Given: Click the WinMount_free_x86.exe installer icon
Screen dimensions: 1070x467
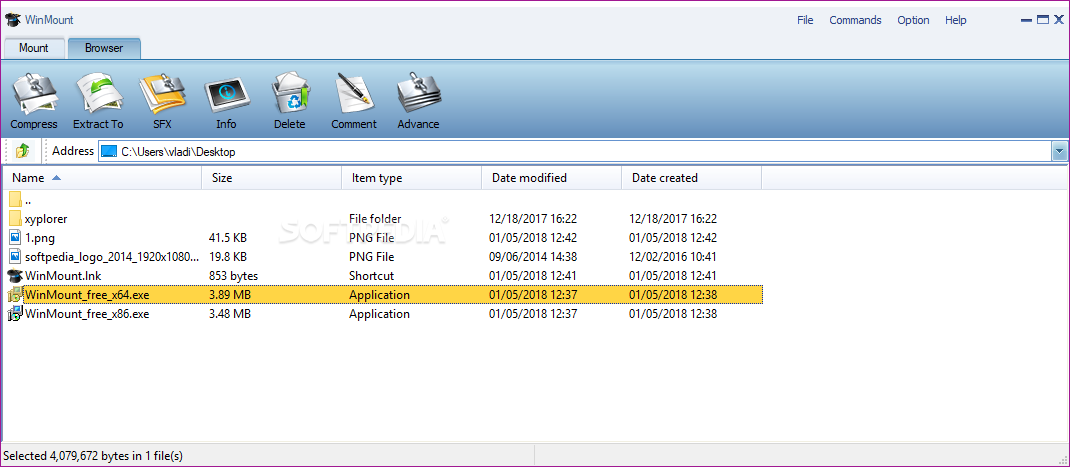Looking at the screenshot, I should pos(15,314).
